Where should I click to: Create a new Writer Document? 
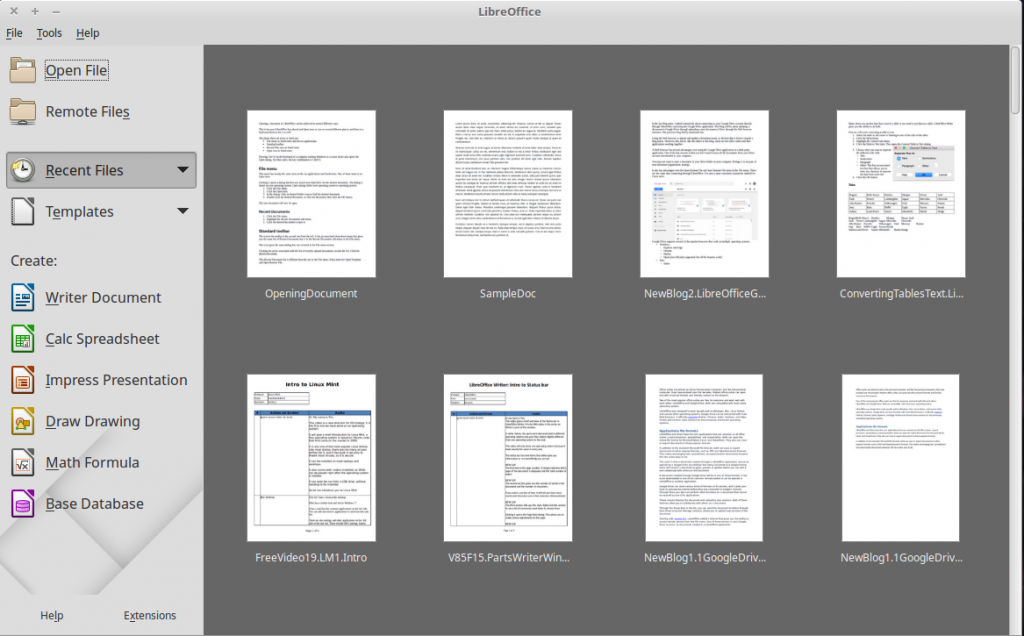(103, 297)
